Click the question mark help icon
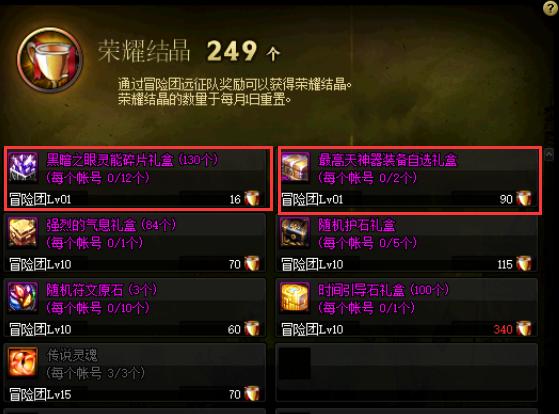The image size is (559, 414). coord(550,8)
